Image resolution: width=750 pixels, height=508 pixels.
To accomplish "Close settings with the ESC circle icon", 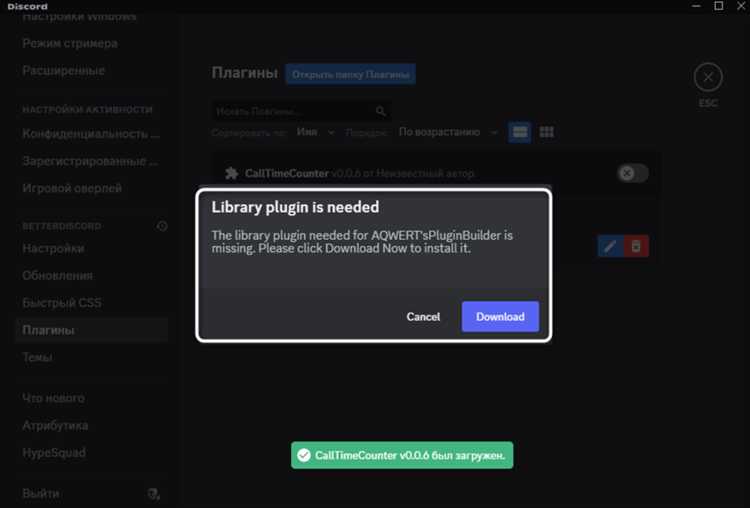I will click(x=708, y=77).
